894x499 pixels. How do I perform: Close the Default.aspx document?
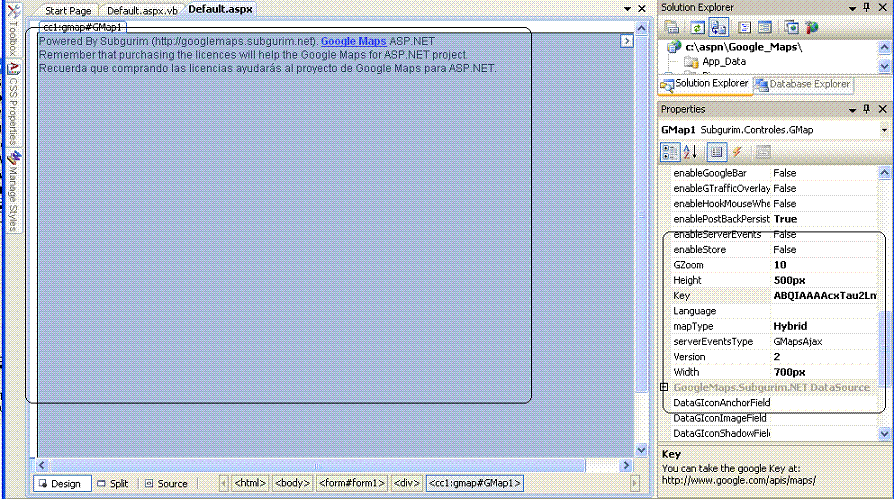642,9
